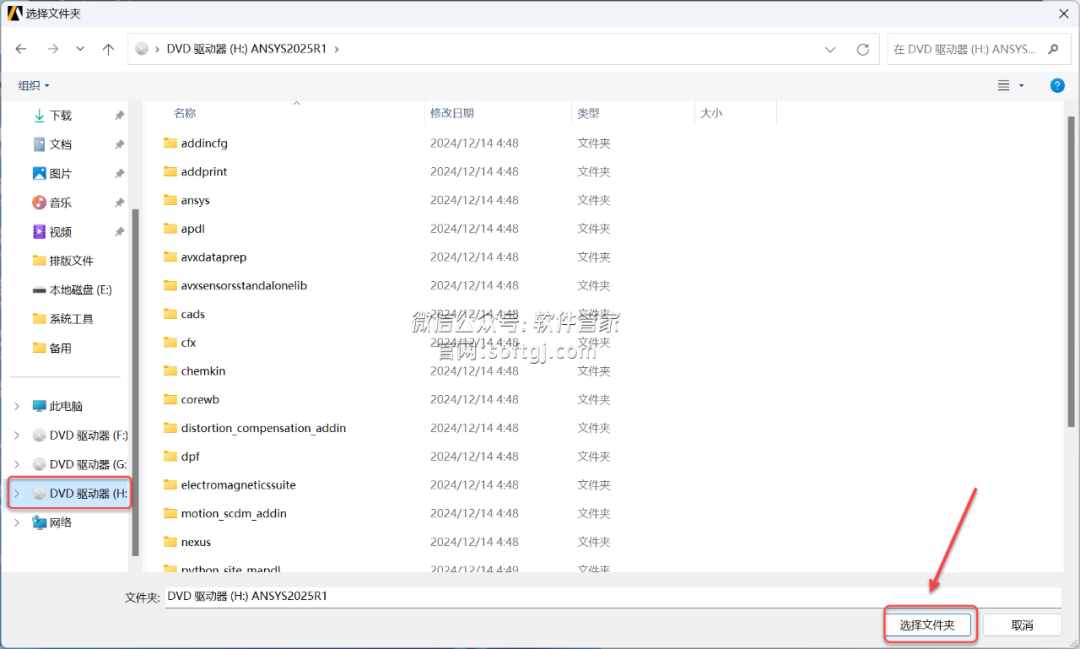Open 本地磁盘 (E:) in sidebar
This screenshot has height=649, width=1080.
point(80,289)
